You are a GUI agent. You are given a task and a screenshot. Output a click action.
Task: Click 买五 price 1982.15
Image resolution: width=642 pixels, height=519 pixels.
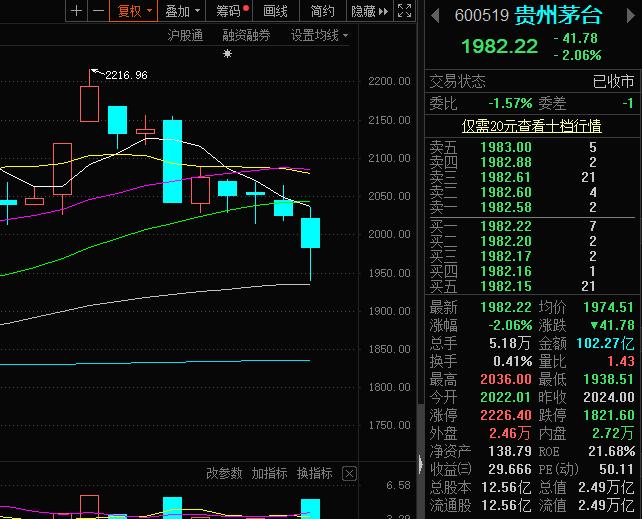pos(506,287)
